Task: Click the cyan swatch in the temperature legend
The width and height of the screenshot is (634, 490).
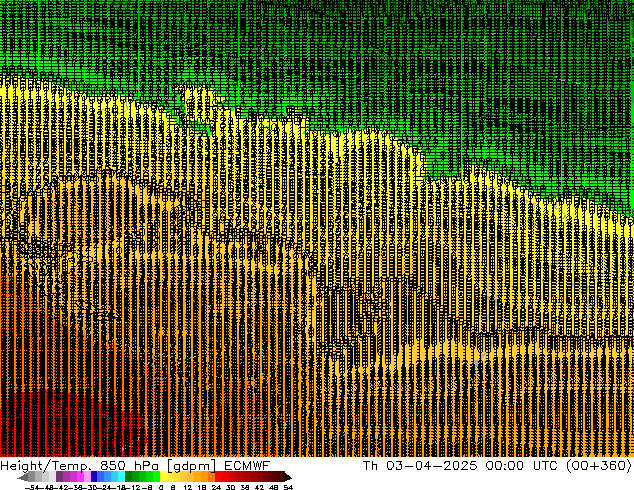Action: tap(121, 476)
